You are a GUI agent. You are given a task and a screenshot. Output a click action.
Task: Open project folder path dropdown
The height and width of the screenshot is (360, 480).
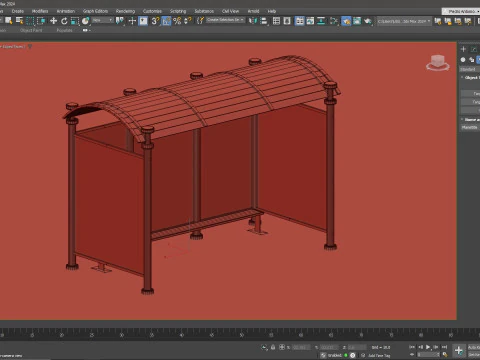[x=404, y=21]
